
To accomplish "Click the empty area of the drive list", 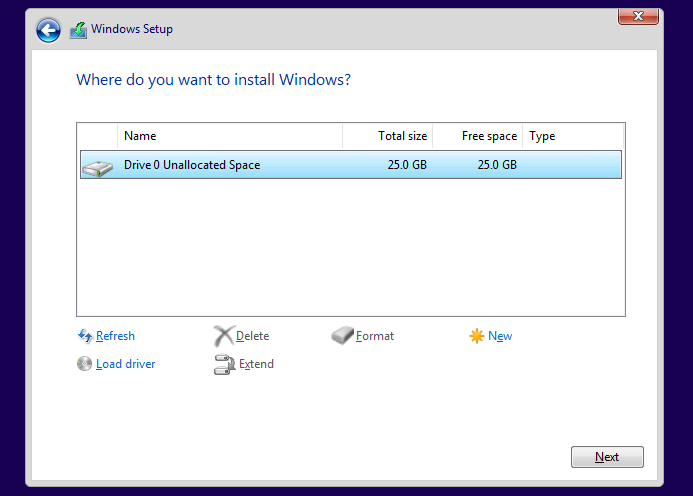I will coord(350,250).
